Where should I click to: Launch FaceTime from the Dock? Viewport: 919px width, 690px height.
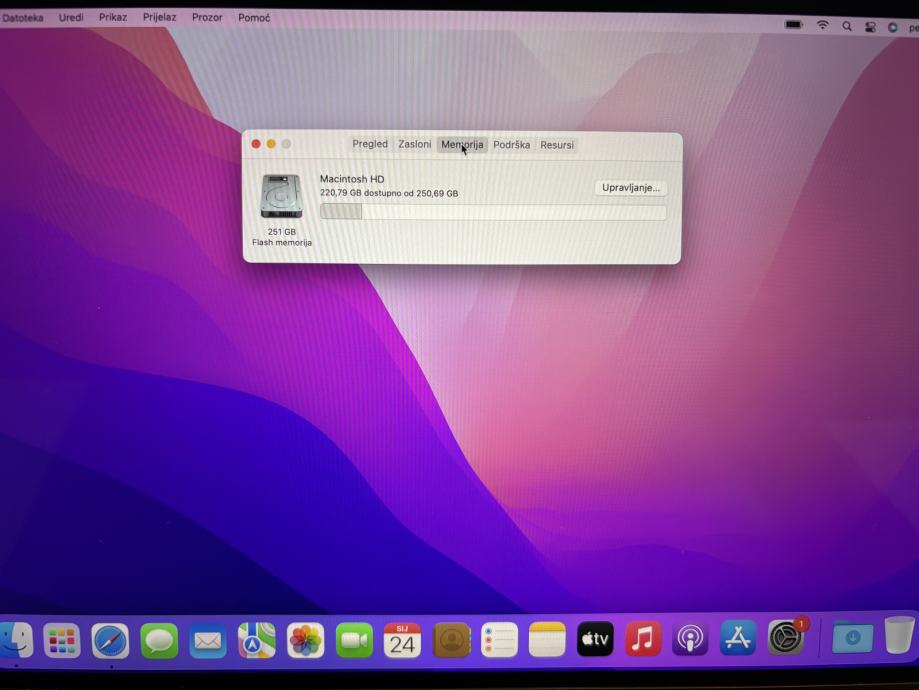point(353,640)
